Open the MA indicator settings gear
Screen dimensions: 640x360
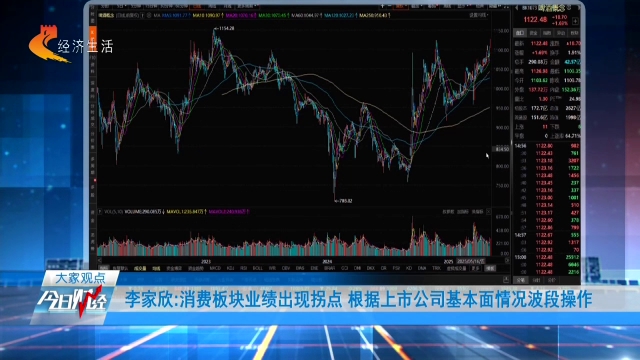tap(149, 15)
